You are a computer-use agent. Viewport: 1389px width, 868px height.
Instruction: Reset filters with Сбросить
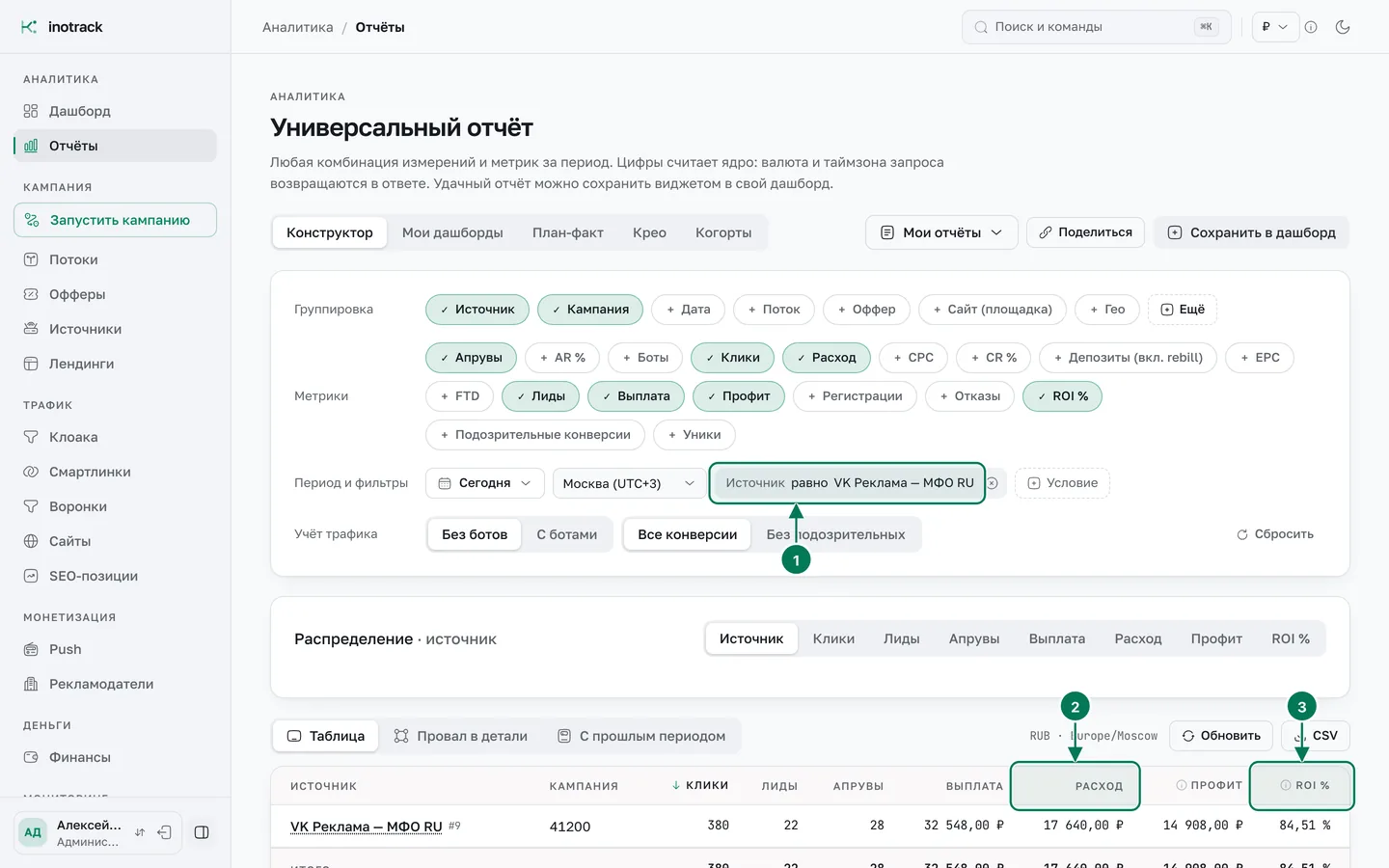click(1275, 534)
